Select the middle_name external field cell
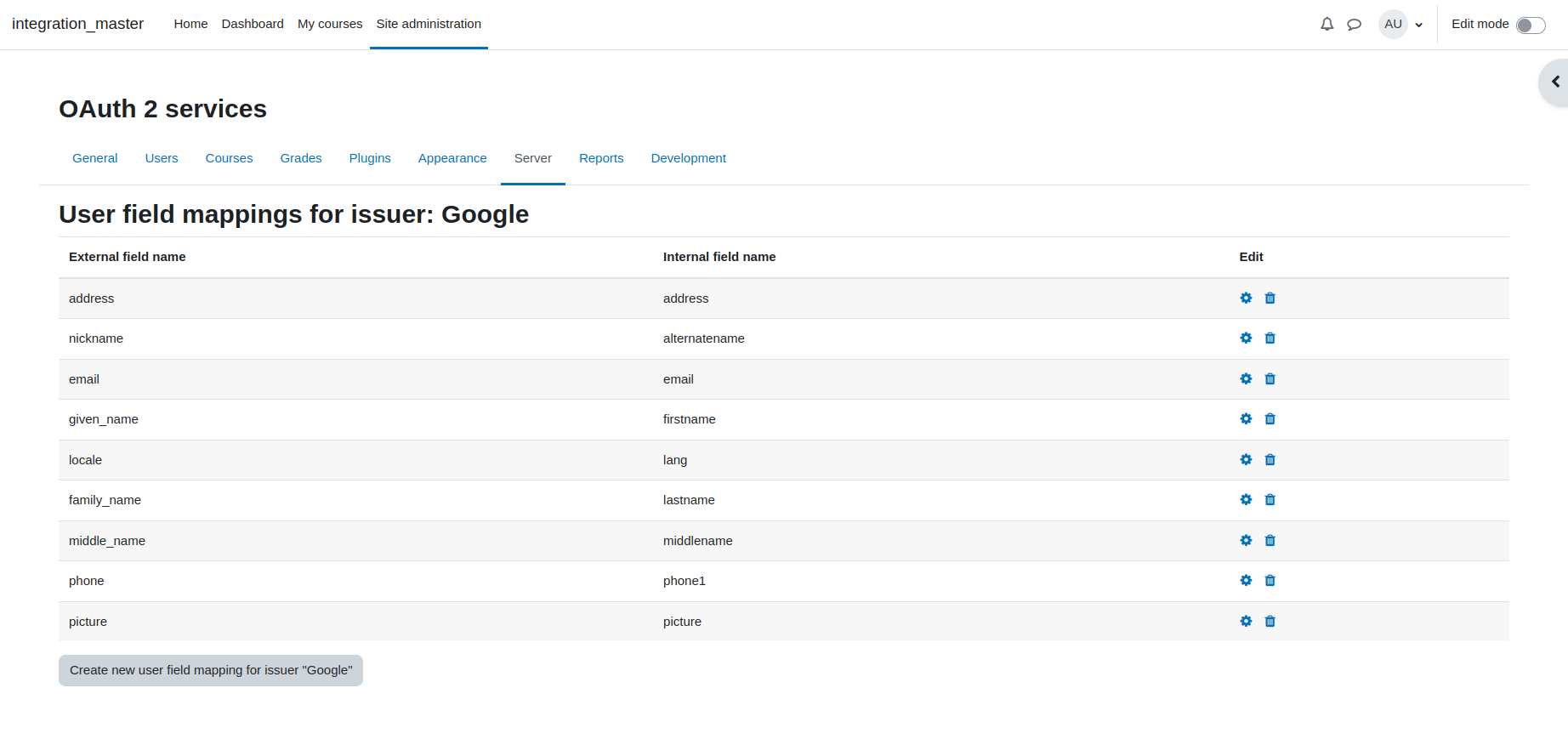Viewport: 1568px width, 739px height. tap(107, 541)
